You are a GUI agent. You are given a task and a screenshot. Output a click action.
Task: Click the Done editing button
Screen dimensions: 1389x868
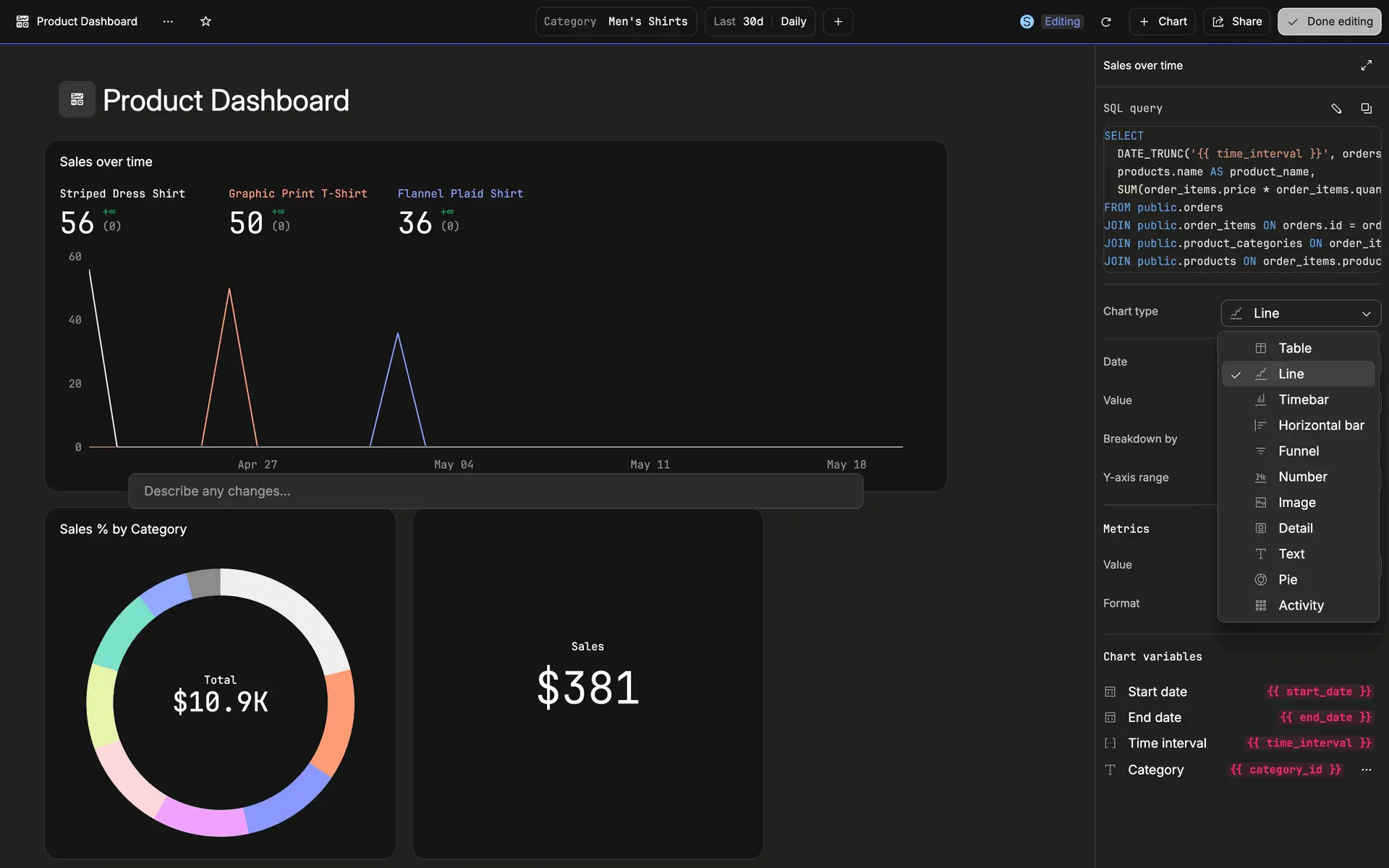[x=1329, y=22]
